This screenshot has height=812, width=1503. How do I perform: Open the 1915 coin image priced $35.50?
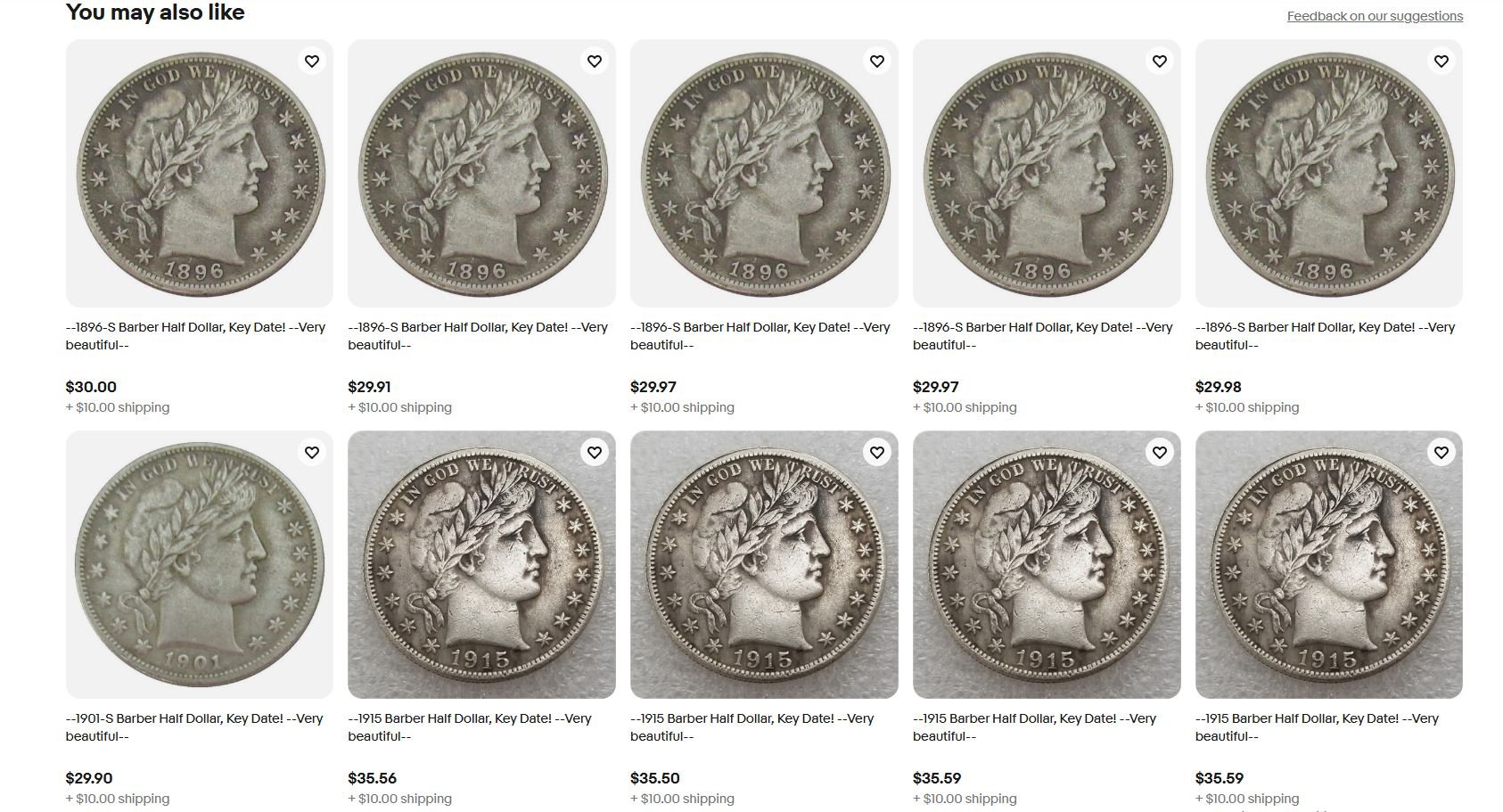(x=764, y=565)
